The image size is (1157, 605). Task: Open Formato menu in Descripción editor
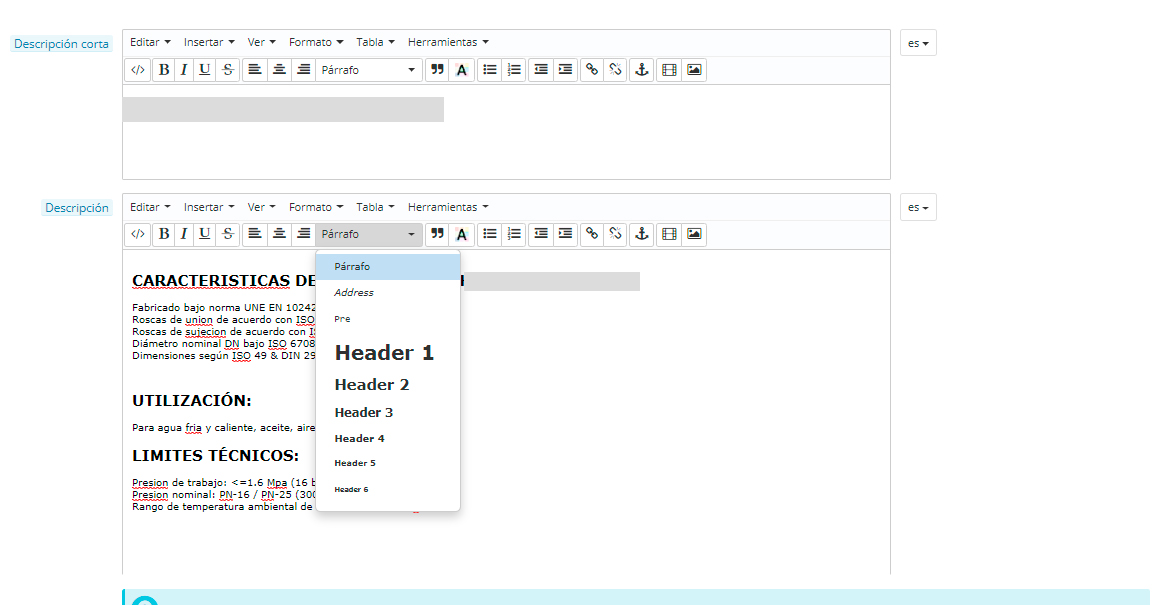click(316, 207)
